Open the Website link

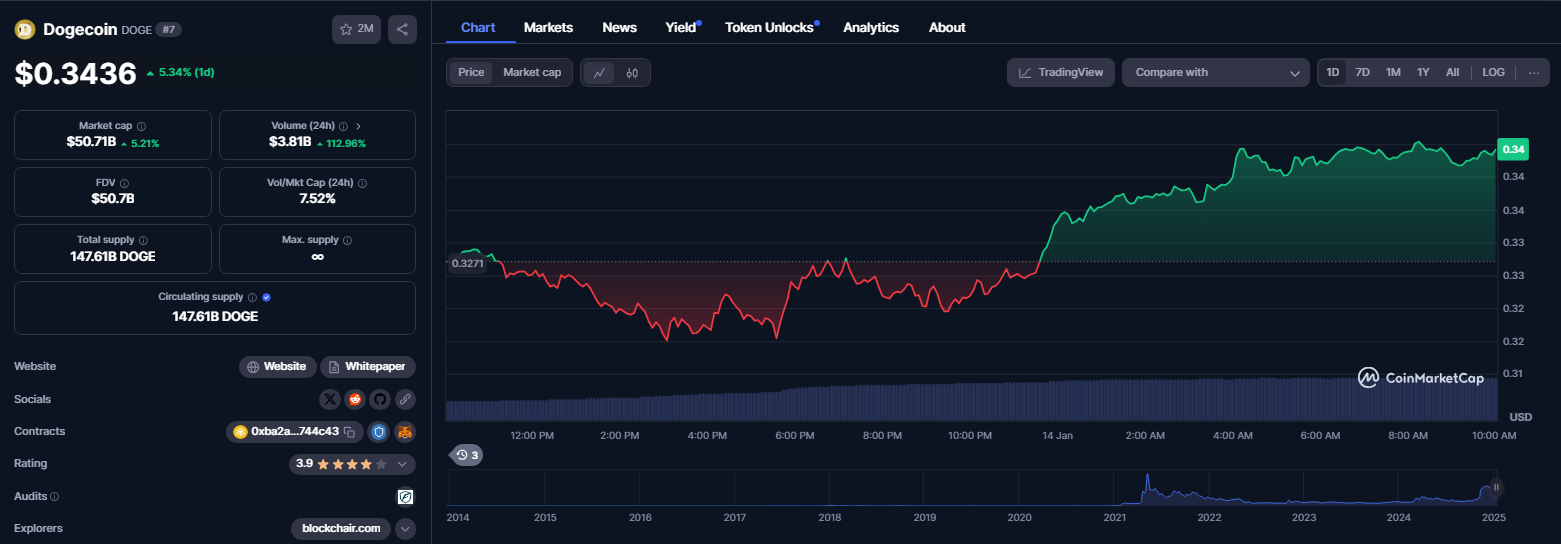click(x=278, y=367)
